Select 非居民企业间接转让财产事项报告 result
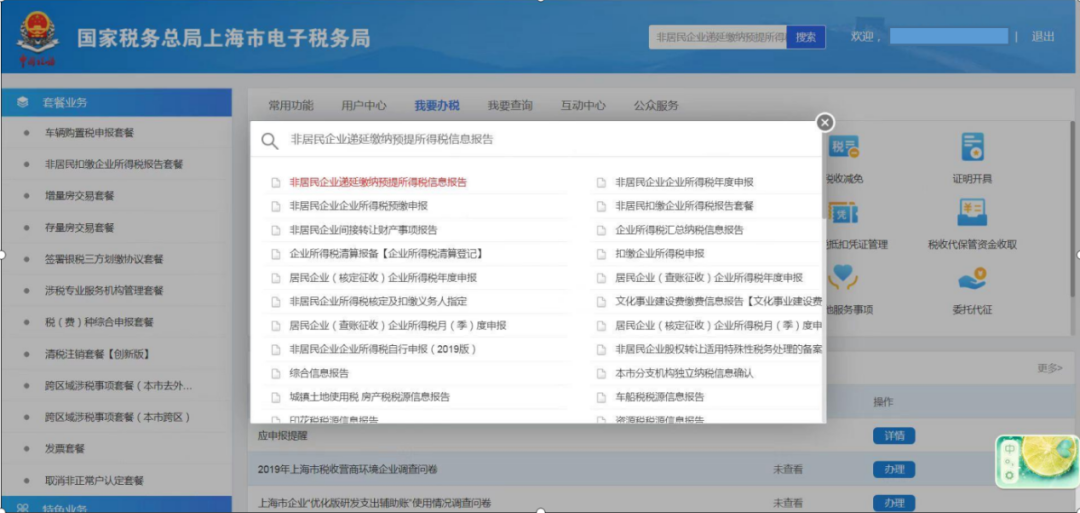This screenshot has width=1080, height=513. pyautogui.click(x=363, y=230)
